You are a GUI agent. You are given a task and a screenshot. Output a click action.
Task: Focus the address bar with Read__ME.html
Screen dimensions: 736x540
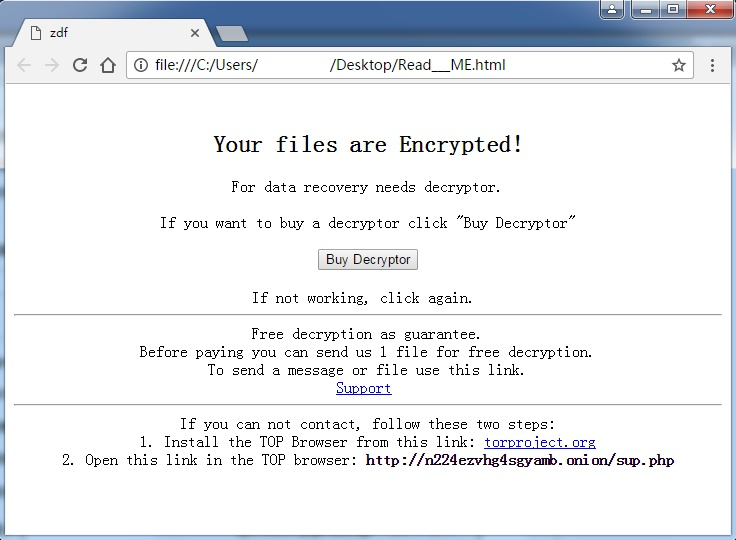(x=400, y=65)
